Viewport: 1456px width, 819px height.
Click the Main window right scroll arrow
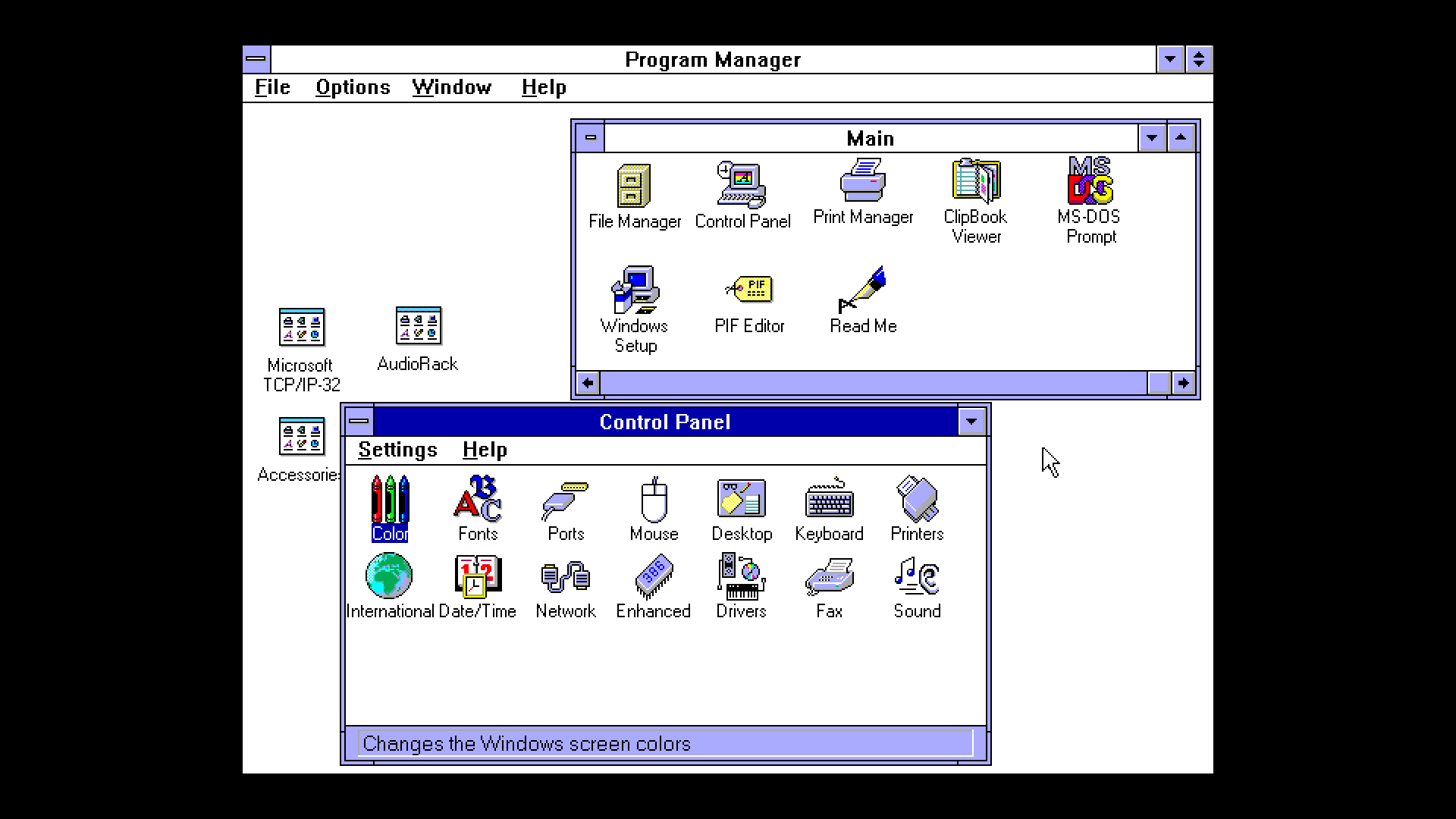(1183, 383)
